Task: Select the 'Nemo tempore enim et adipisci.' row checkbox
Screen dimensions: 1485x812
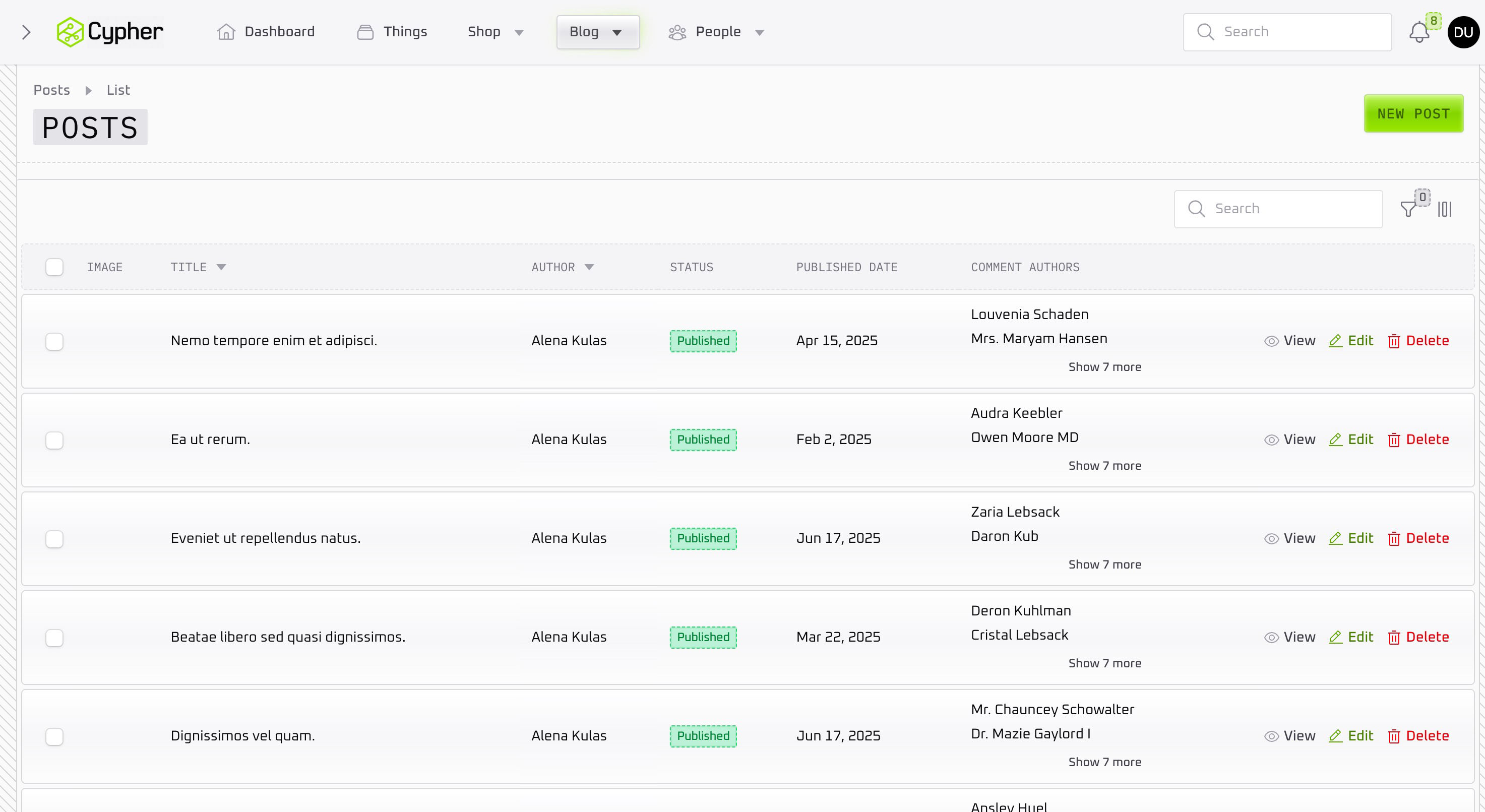Action: [x=54, y=342]
